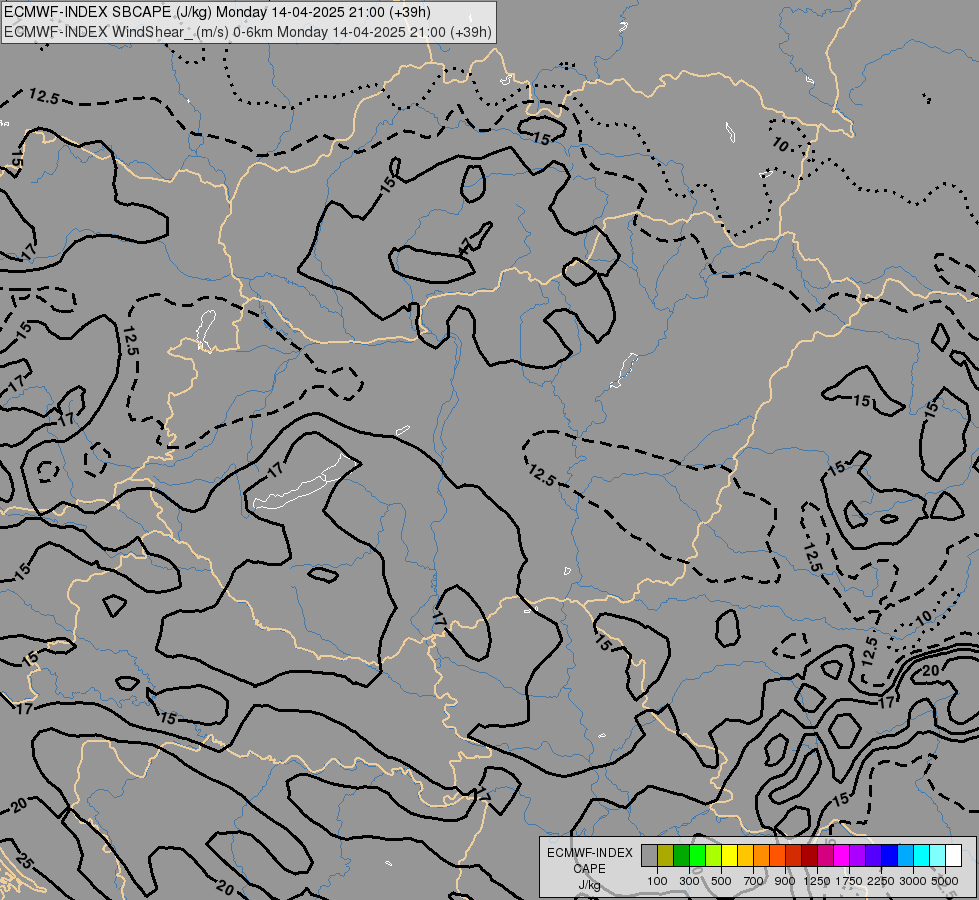
Task: Click the '900' legend tick value
Action: pos(785,881)
